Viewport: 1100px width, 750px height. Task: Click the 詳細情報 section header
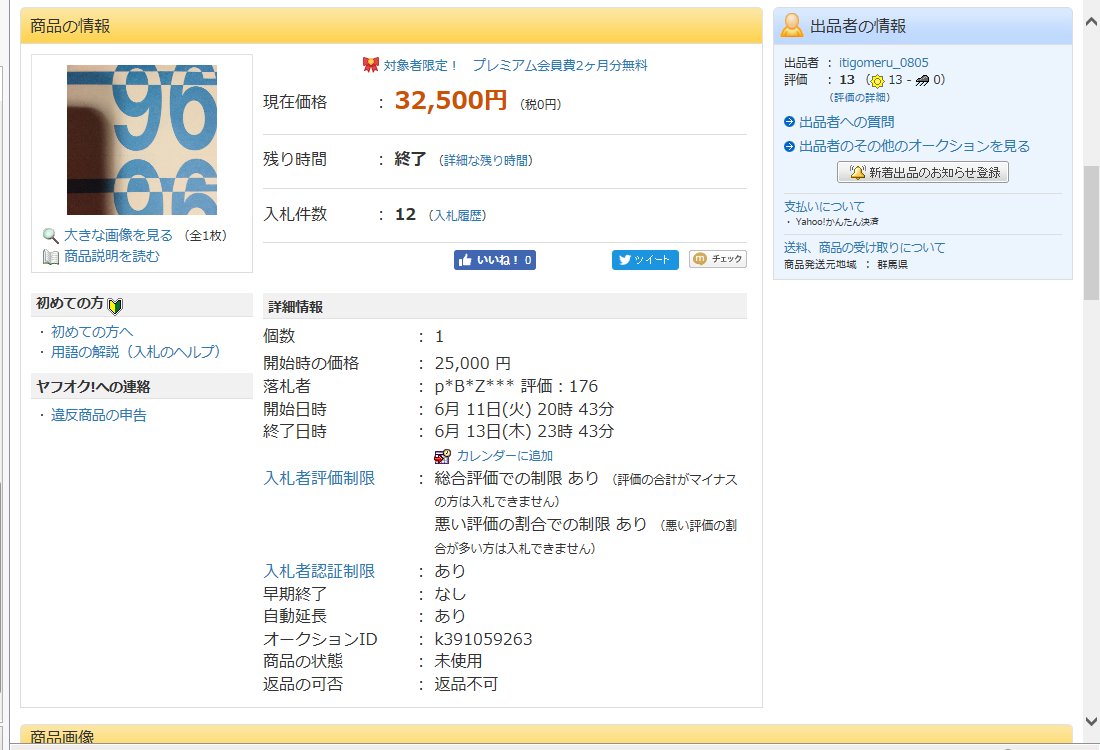coord(504,307)
